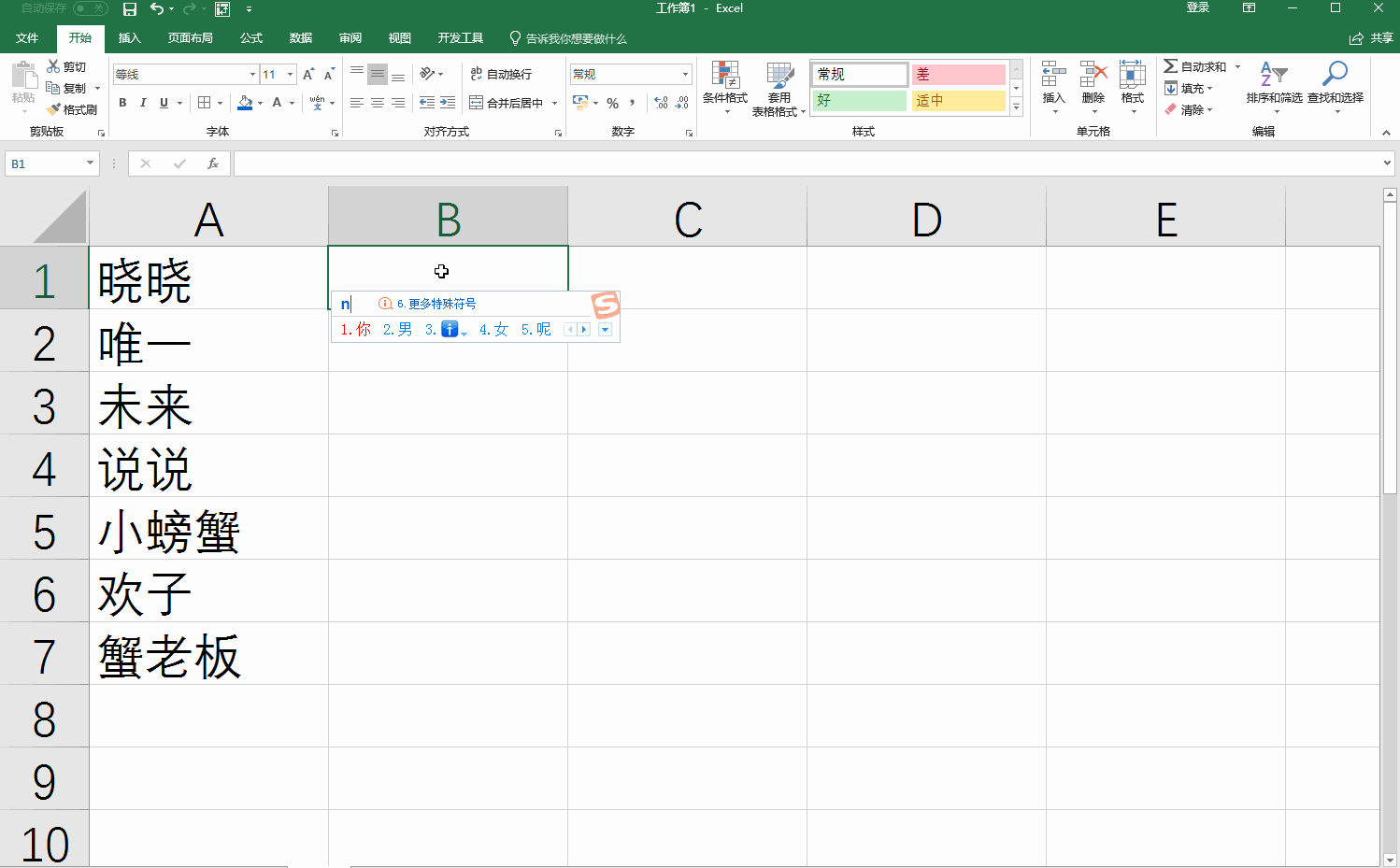Click the 粘贴 paste icon
Image resolution: width=1400 pixels, height=868 pixels.
[x=23, y=77]
